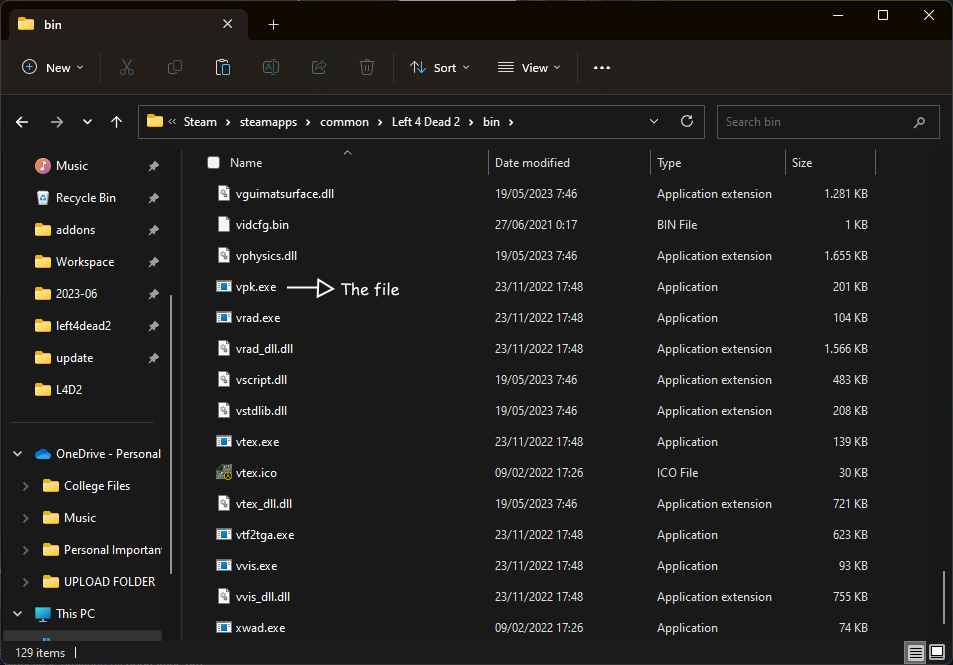Refresh the current folder view
The height and width of the screenshot is (665, 953).
[x=686, y=121]
